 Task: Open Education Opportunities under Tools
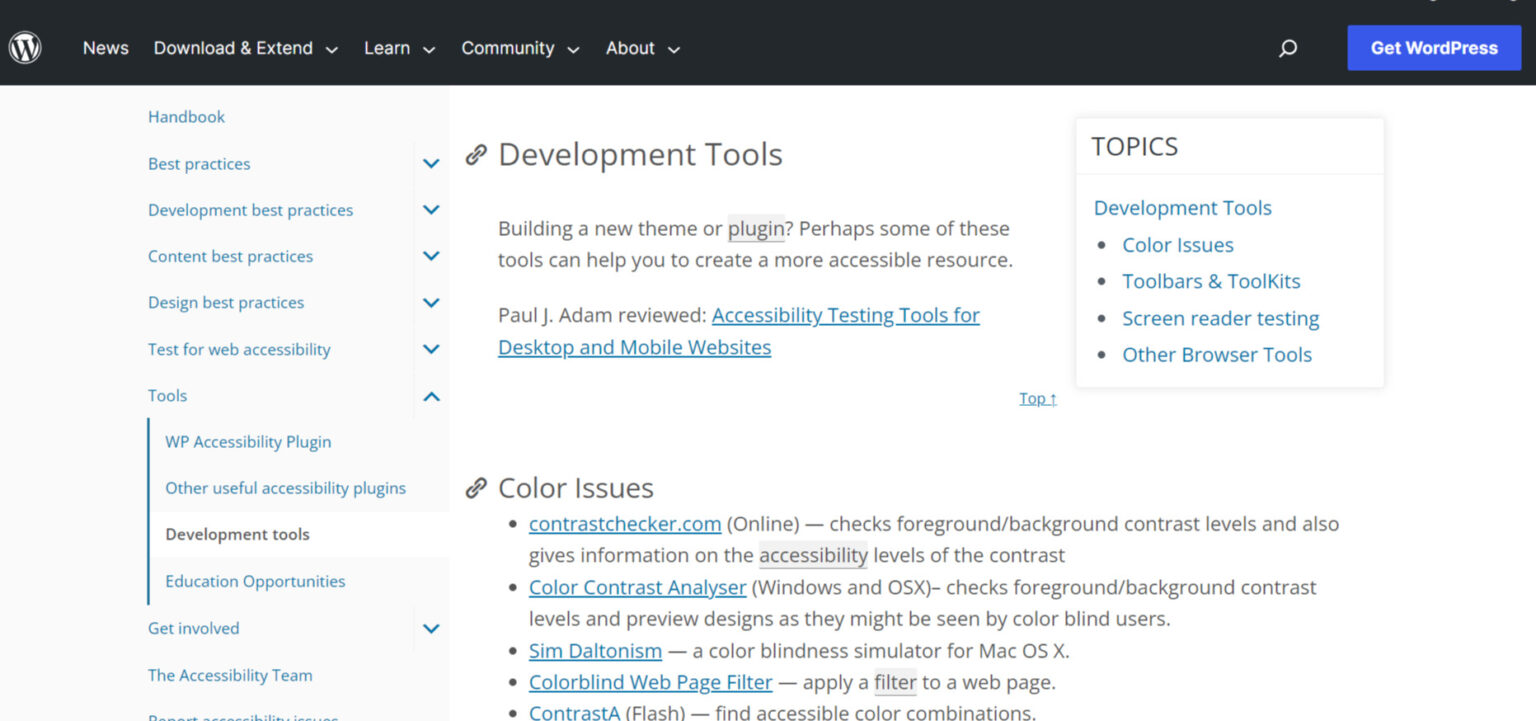click(254, 581)
